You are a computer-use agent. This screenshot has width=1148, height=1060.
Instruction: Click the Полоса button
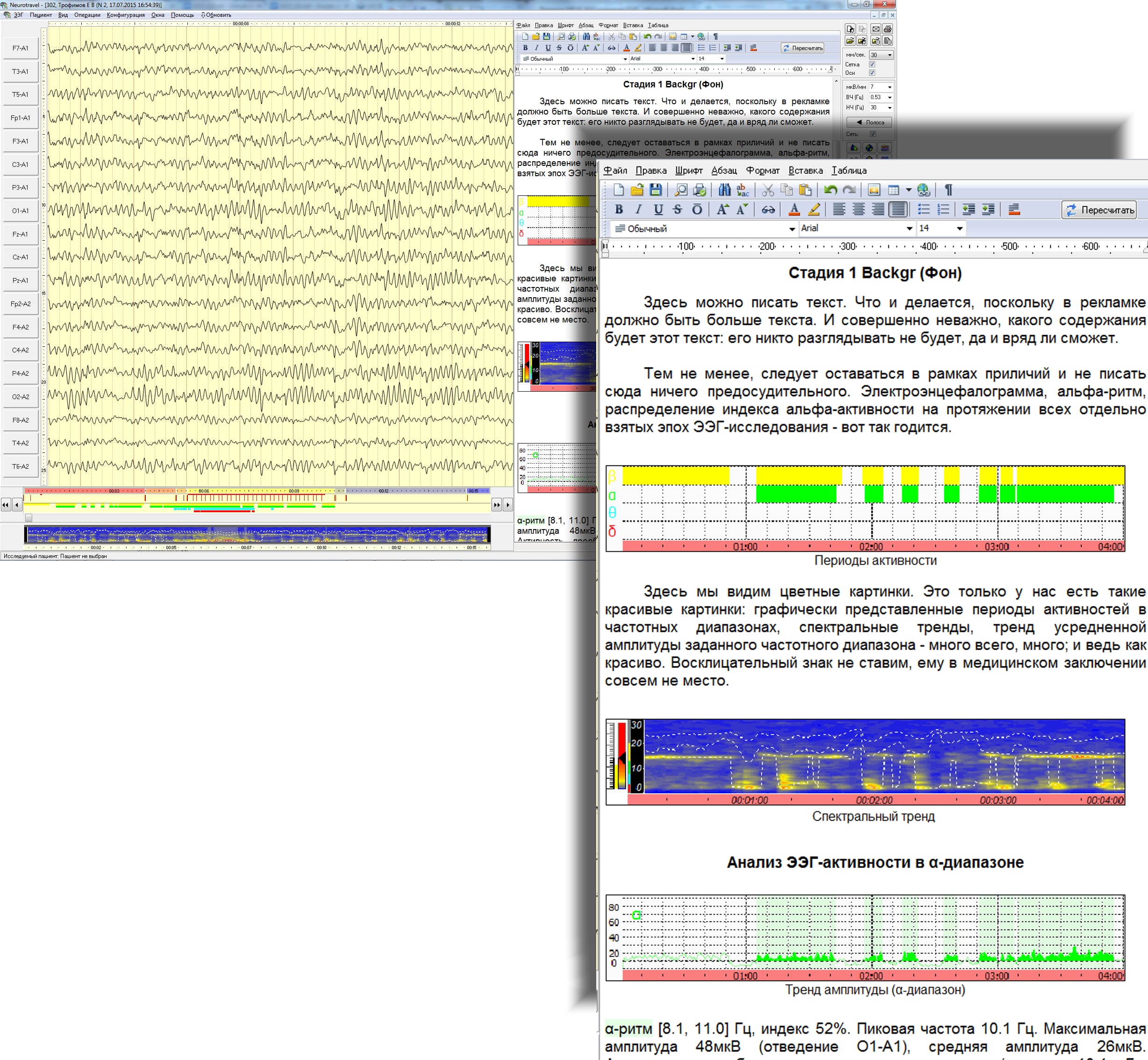tap(870, 122)
